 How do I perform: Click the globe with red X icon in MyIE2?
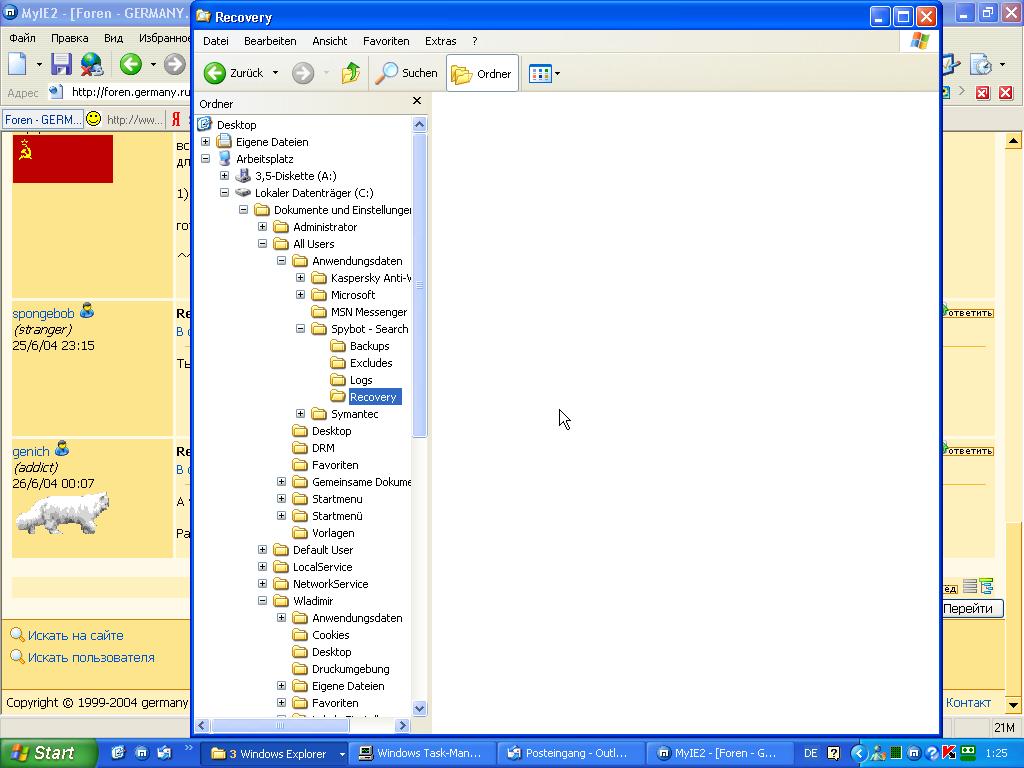pyautogui.click(x=91, y=64)
